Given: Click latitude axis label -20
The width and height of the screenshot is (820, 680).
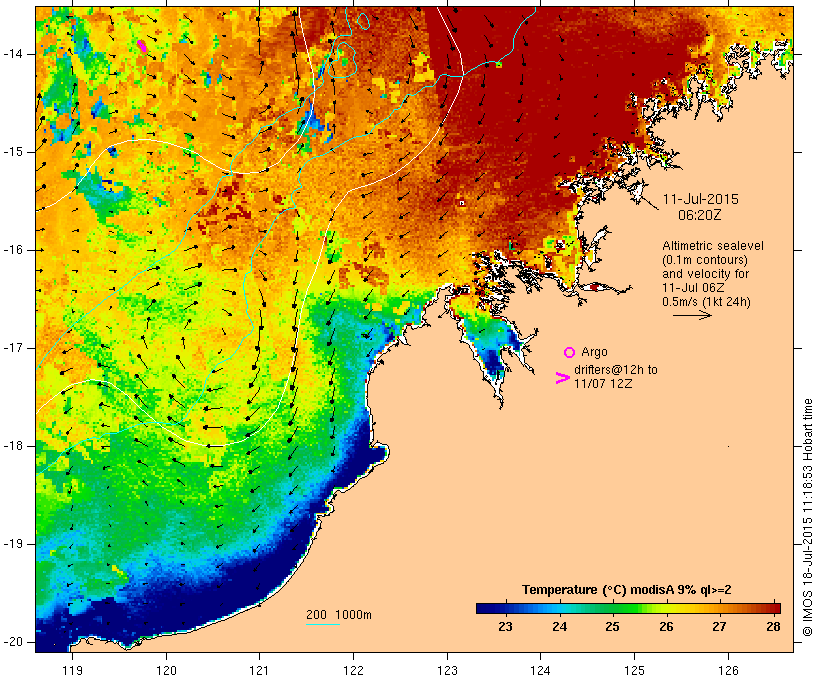Looking at the screenshot, I should pos(12,642).
